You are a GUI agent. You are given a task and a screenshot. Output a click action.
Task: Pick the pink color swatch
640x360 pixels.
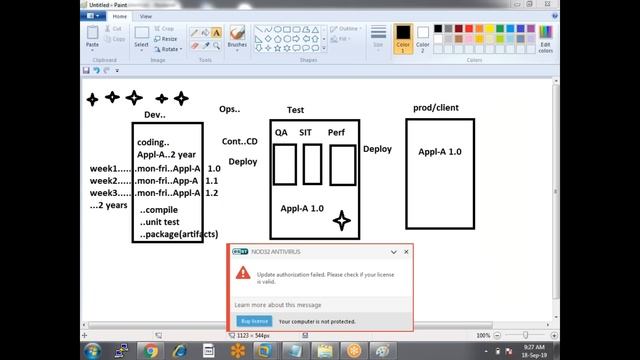[469, 39]
